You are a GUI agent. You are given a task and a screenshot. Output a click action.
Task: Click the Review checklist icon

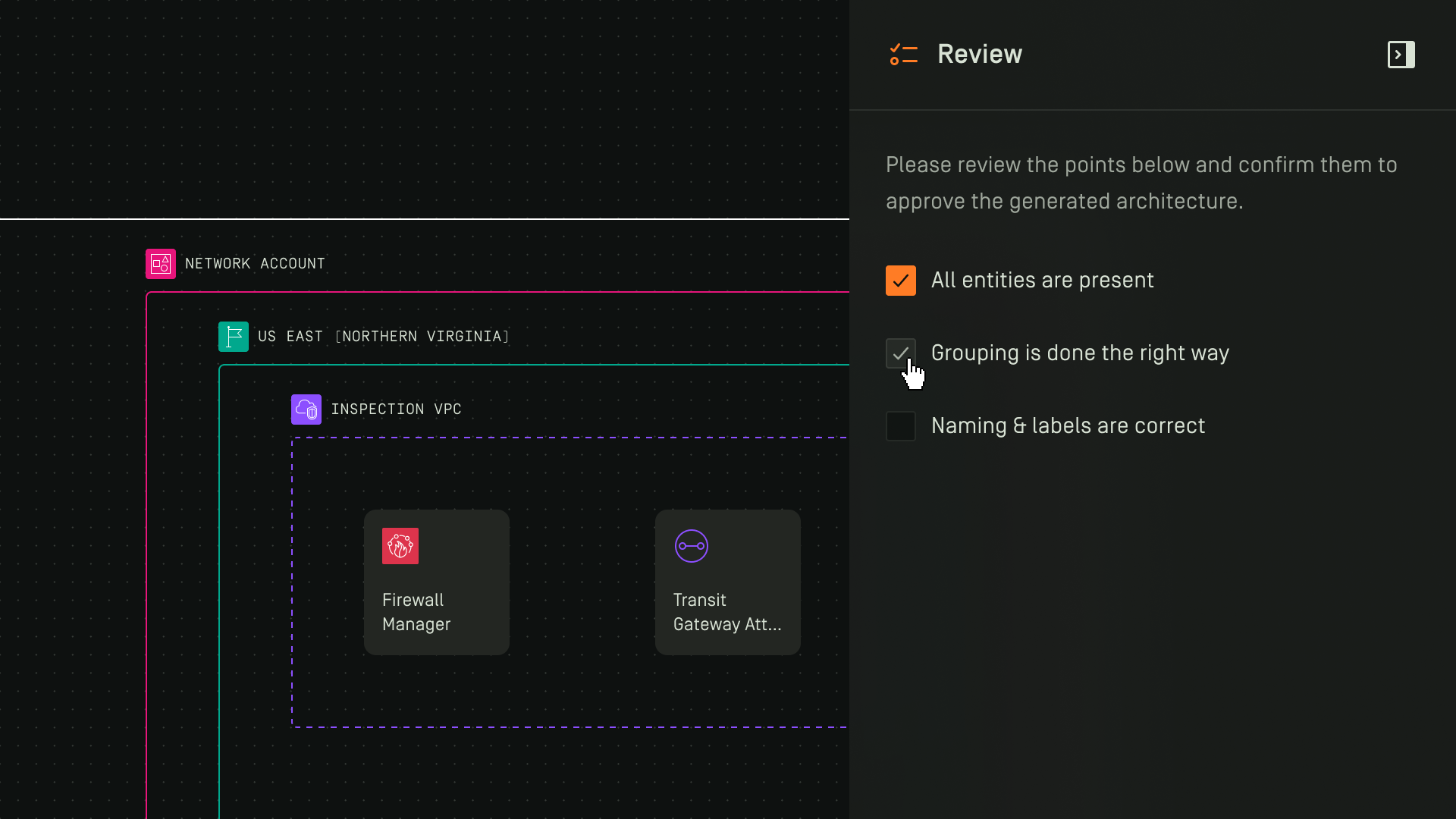(903, 55)
